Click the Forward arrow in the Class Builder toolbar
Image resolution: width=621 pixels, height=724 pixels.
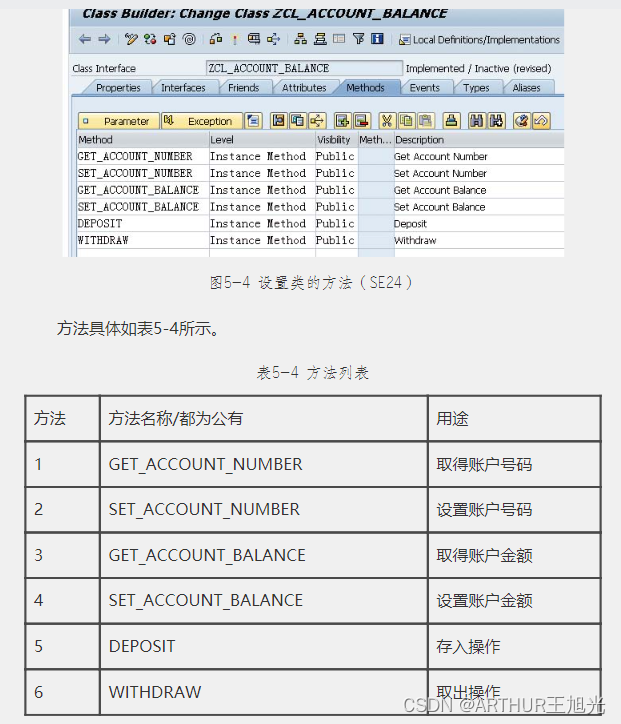104,39
